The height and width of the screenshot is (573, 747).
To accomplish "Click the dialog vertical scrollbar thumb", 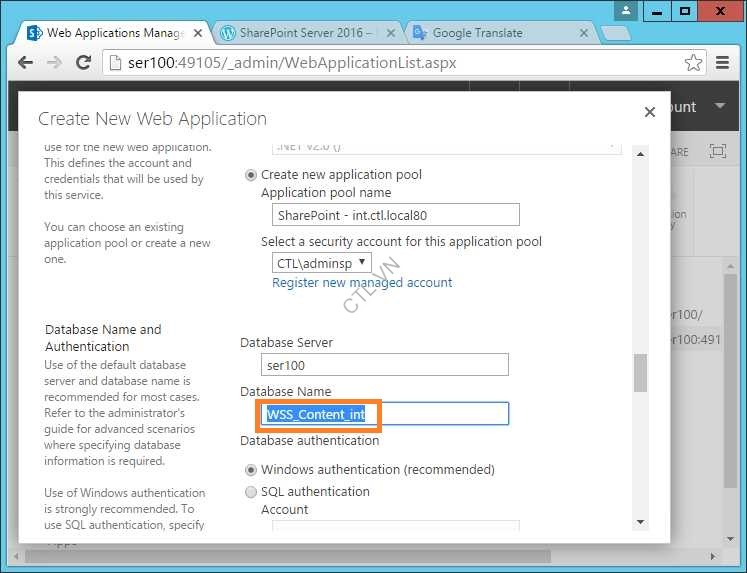I will (x=640, y=372).
